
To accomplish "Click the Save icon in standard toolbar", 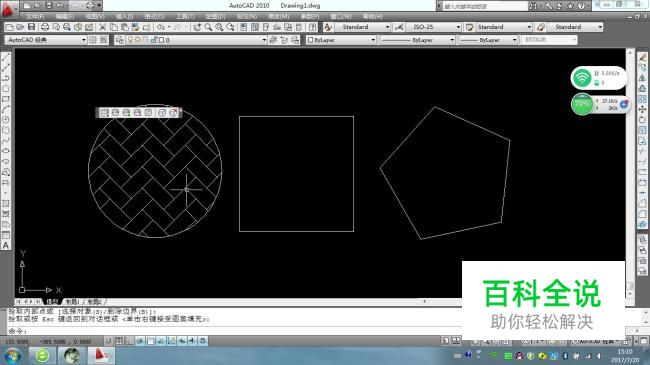I will 32,27.
